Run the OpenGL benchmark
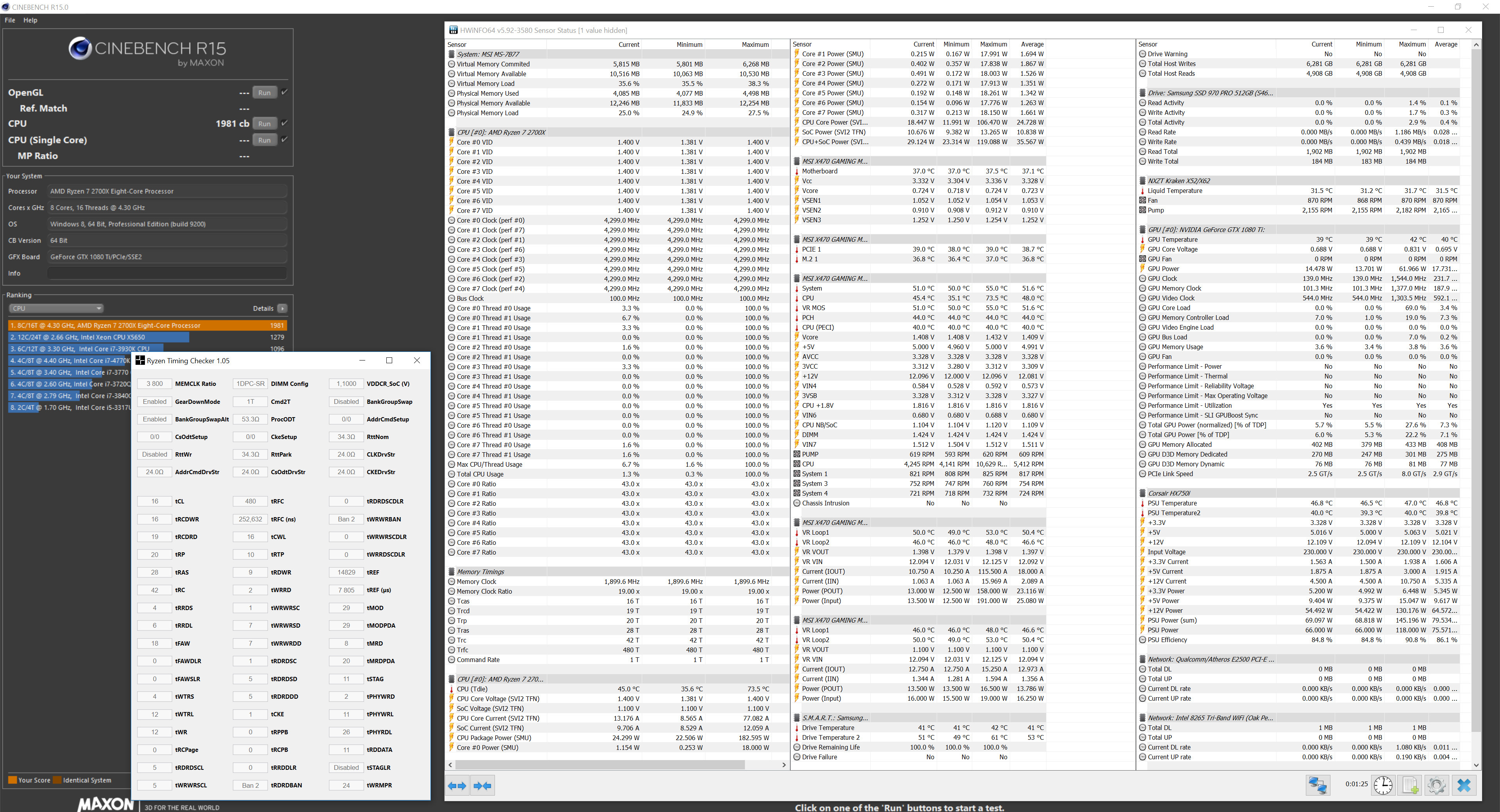Screen dimensions: 1500x812 pyautogui.click(x=264, y=93)
